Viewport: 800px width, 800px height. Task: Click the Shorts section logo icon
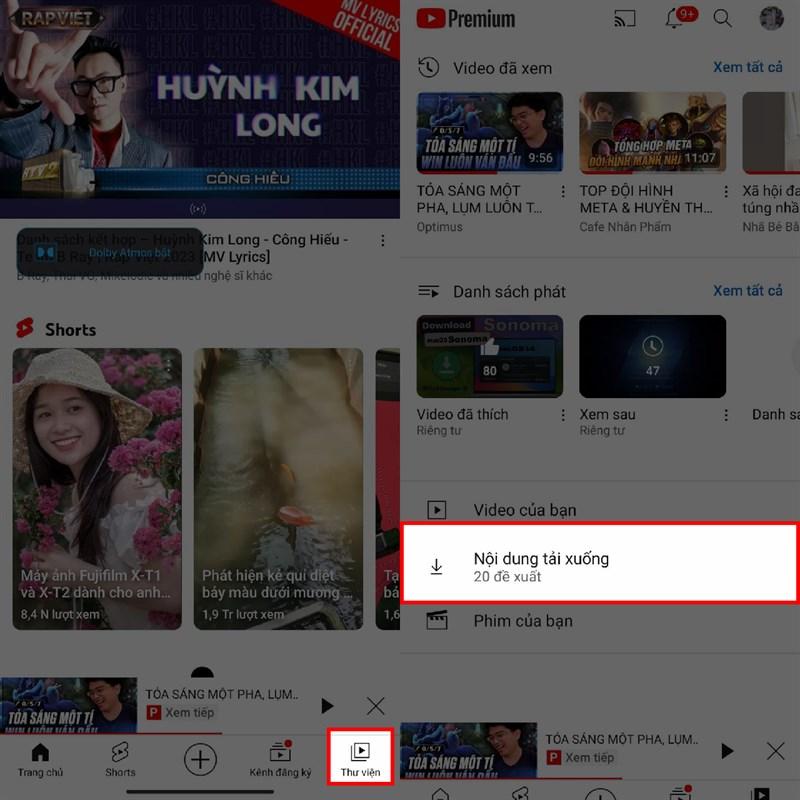click(x=25, y=328)
